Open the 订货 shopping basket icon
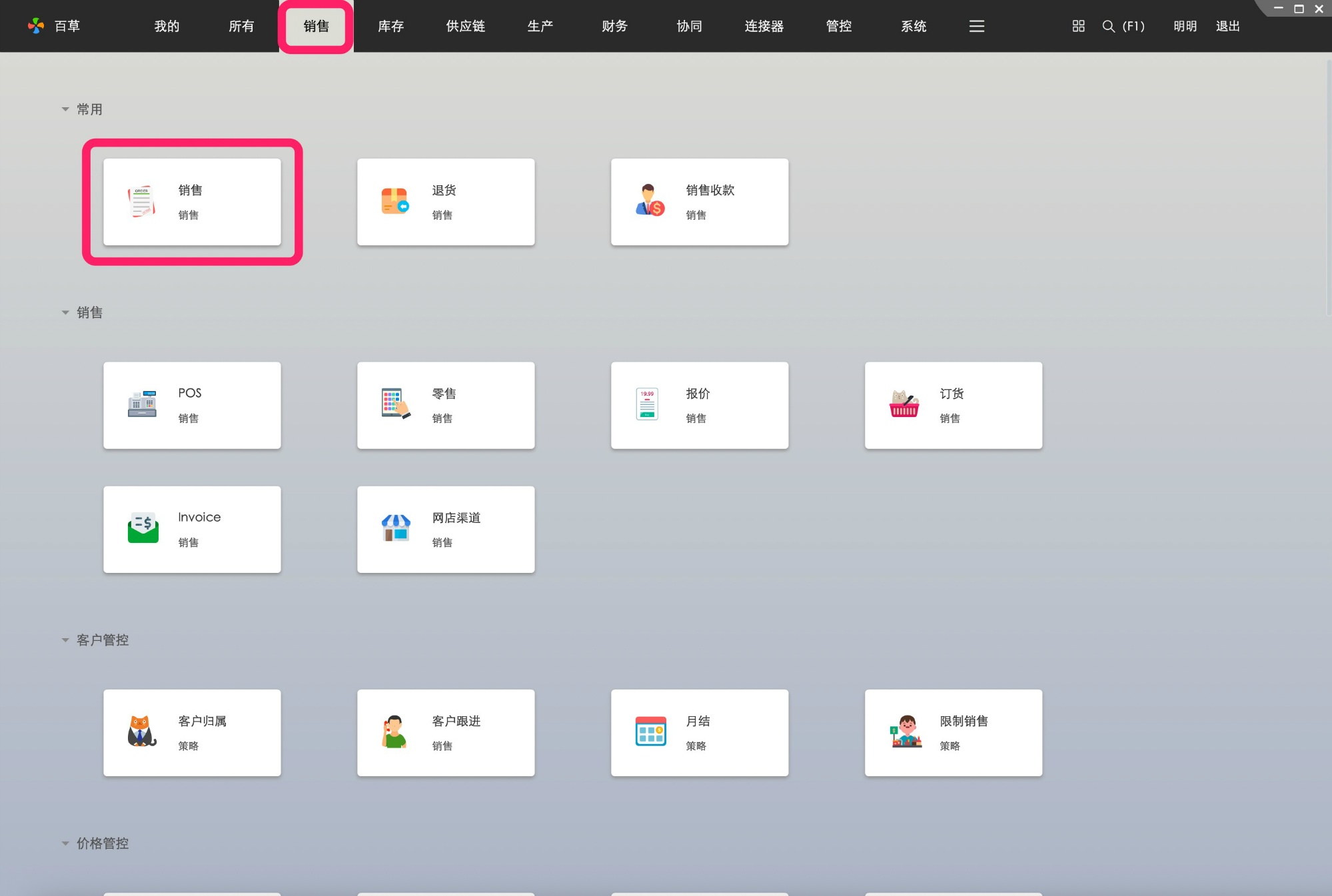 [x=904, y=404]
